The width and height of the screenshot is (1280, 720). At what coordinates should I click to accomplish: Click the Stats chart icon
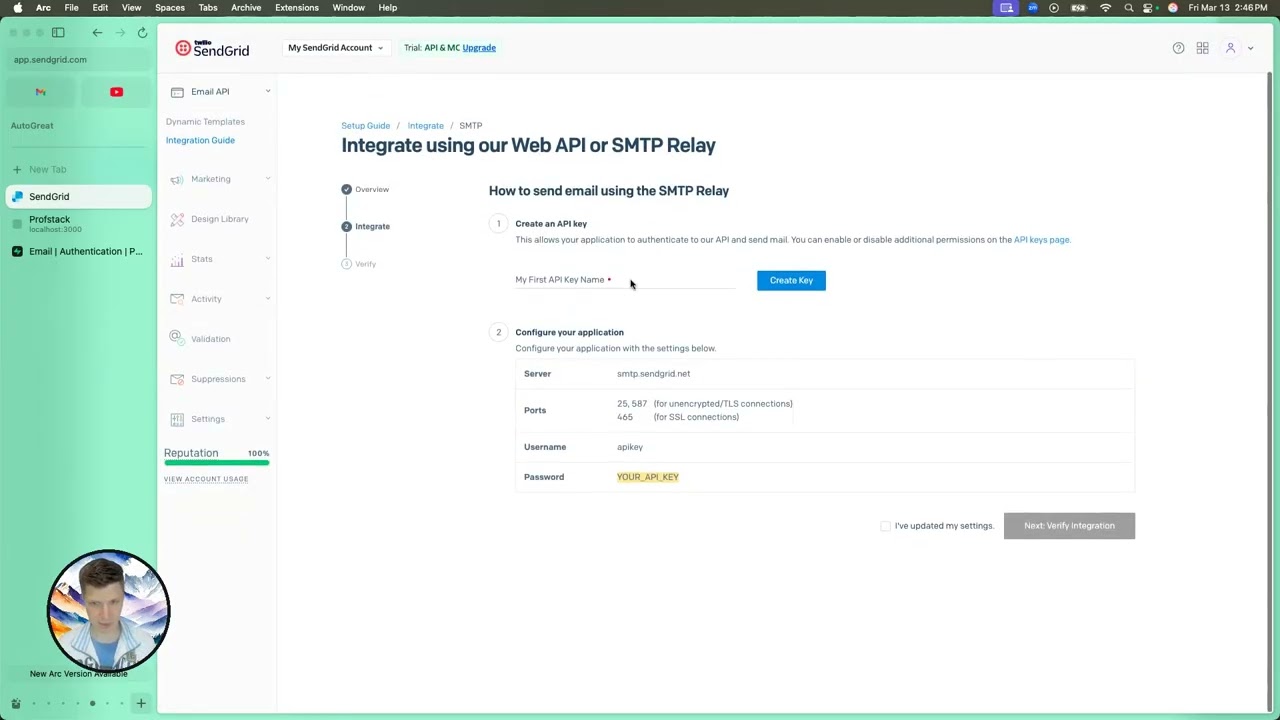(x=177, y=259)
